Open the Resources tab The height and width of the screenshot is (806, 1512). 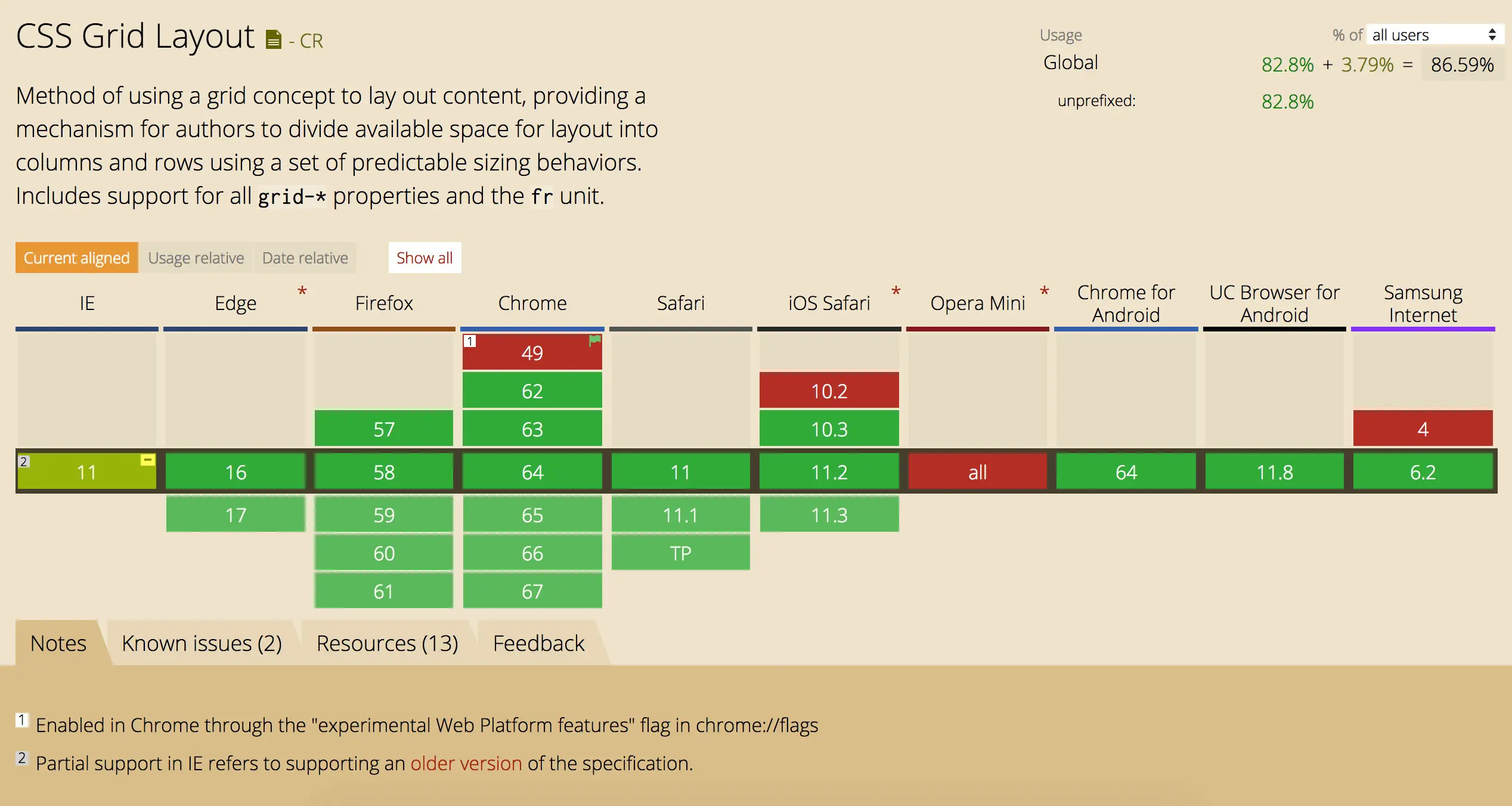388,643
